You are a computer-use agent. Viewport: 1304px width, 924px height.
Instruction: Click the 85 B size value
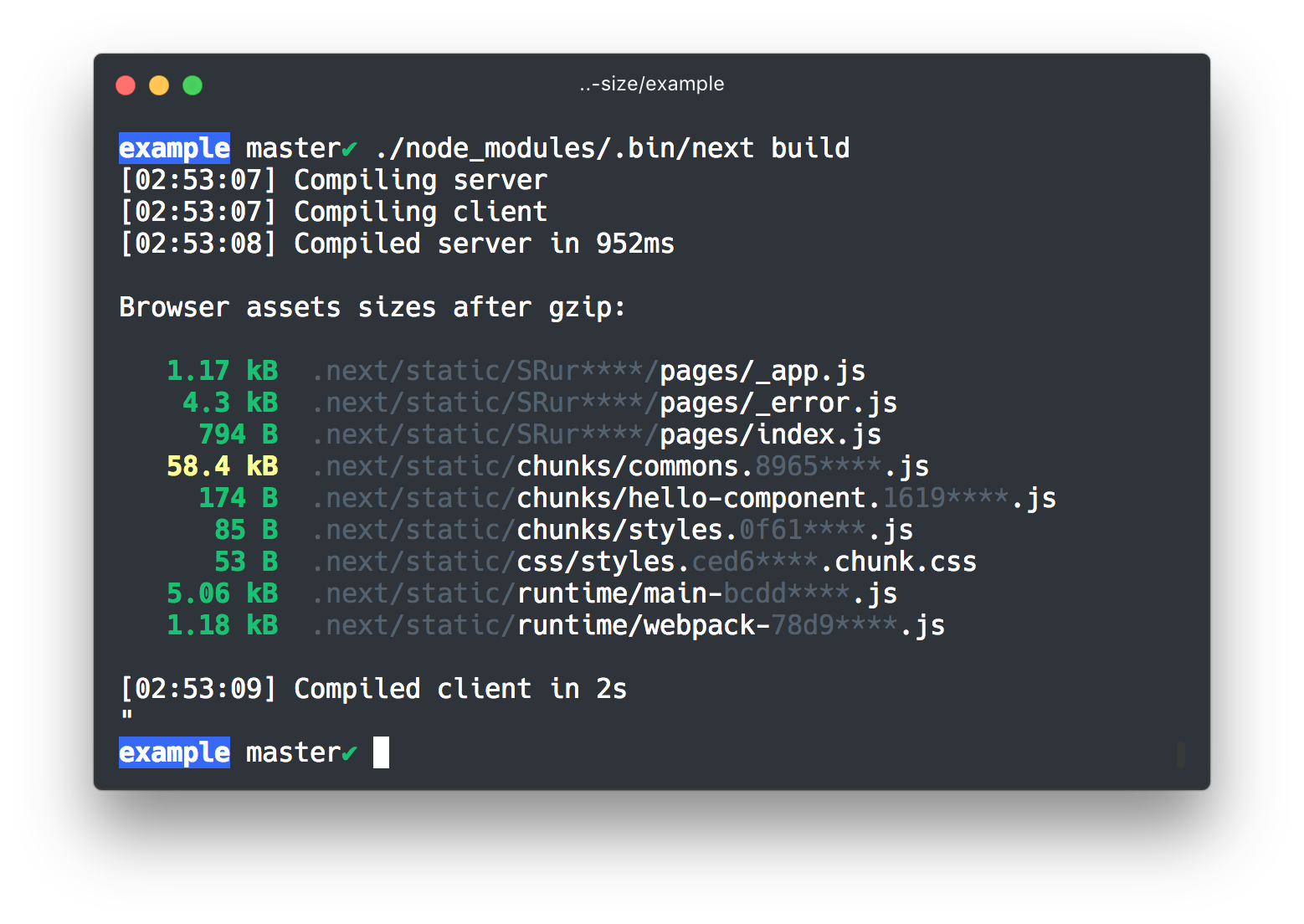(x=246, y=530)
